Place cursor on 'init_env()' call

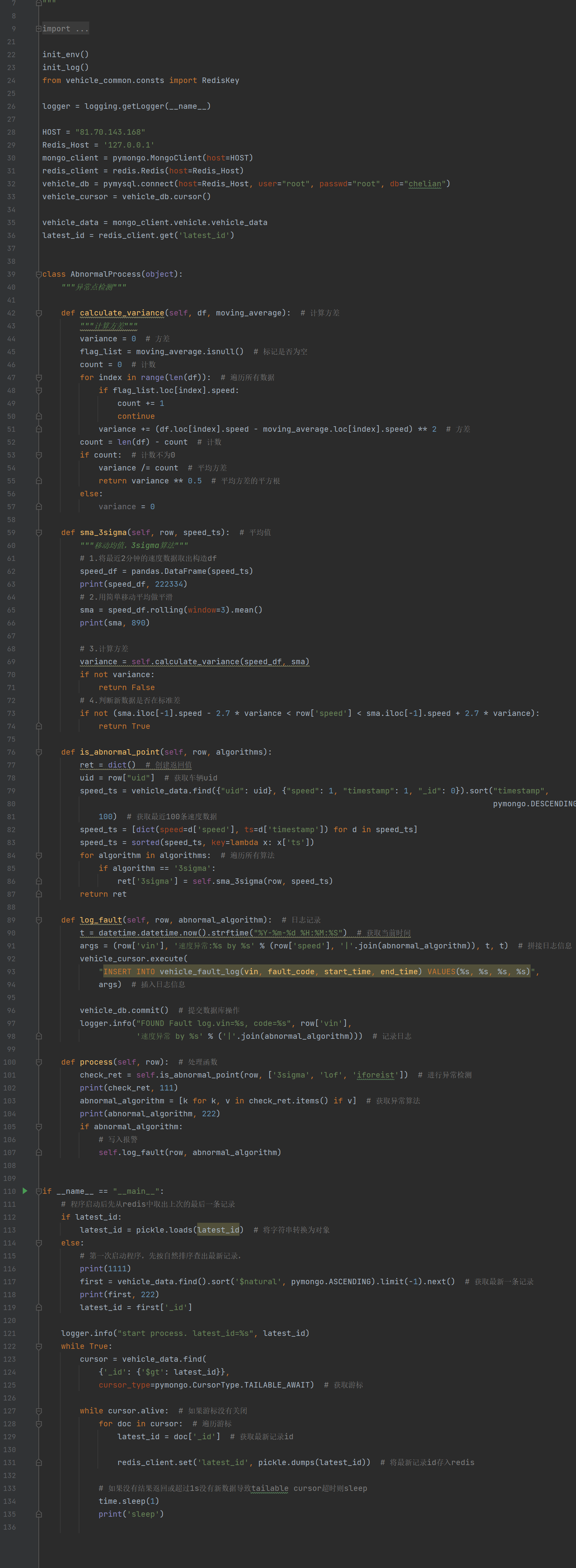(66, 55)
